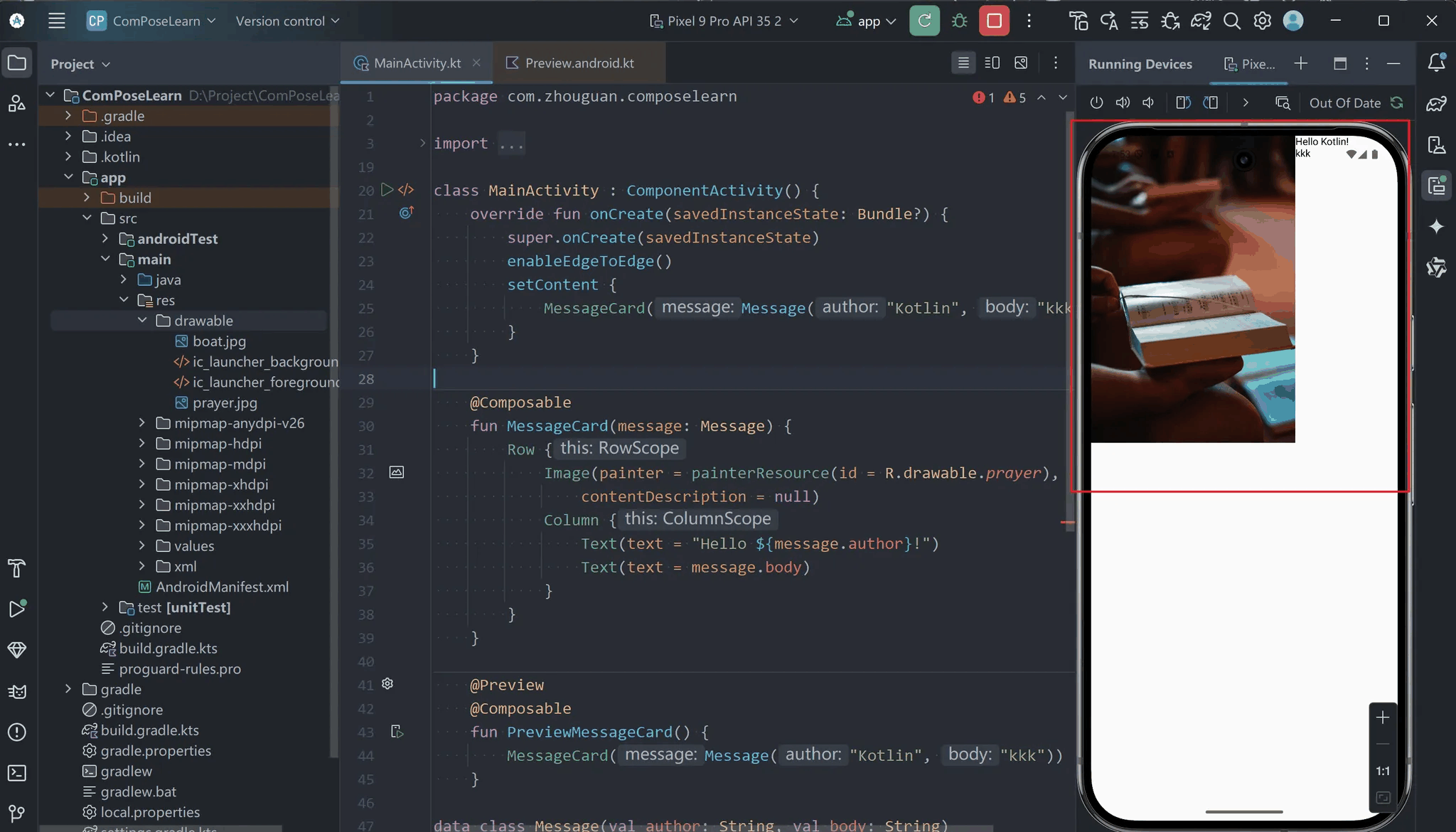The height and width of the screenshot is (832, 1456).
Task: Open the Pixel 9 Pro device dropdown
Action: pos(724,21)
